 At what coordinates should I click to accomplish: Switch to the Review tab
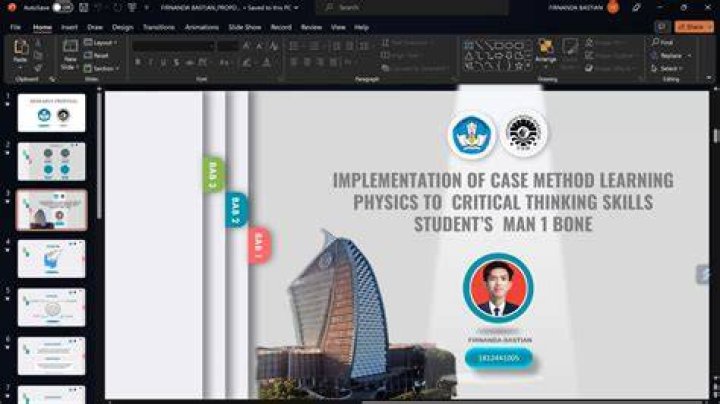[x=311, y=28]
